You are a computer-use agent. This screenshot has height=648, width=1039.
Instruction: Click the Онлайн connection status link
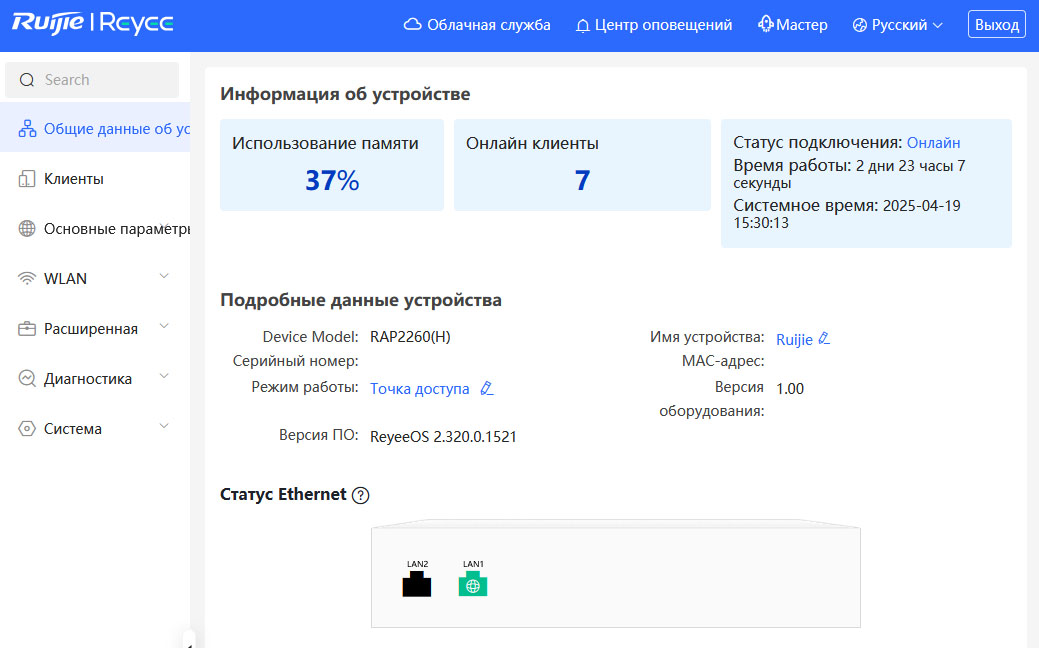(933, 143)
